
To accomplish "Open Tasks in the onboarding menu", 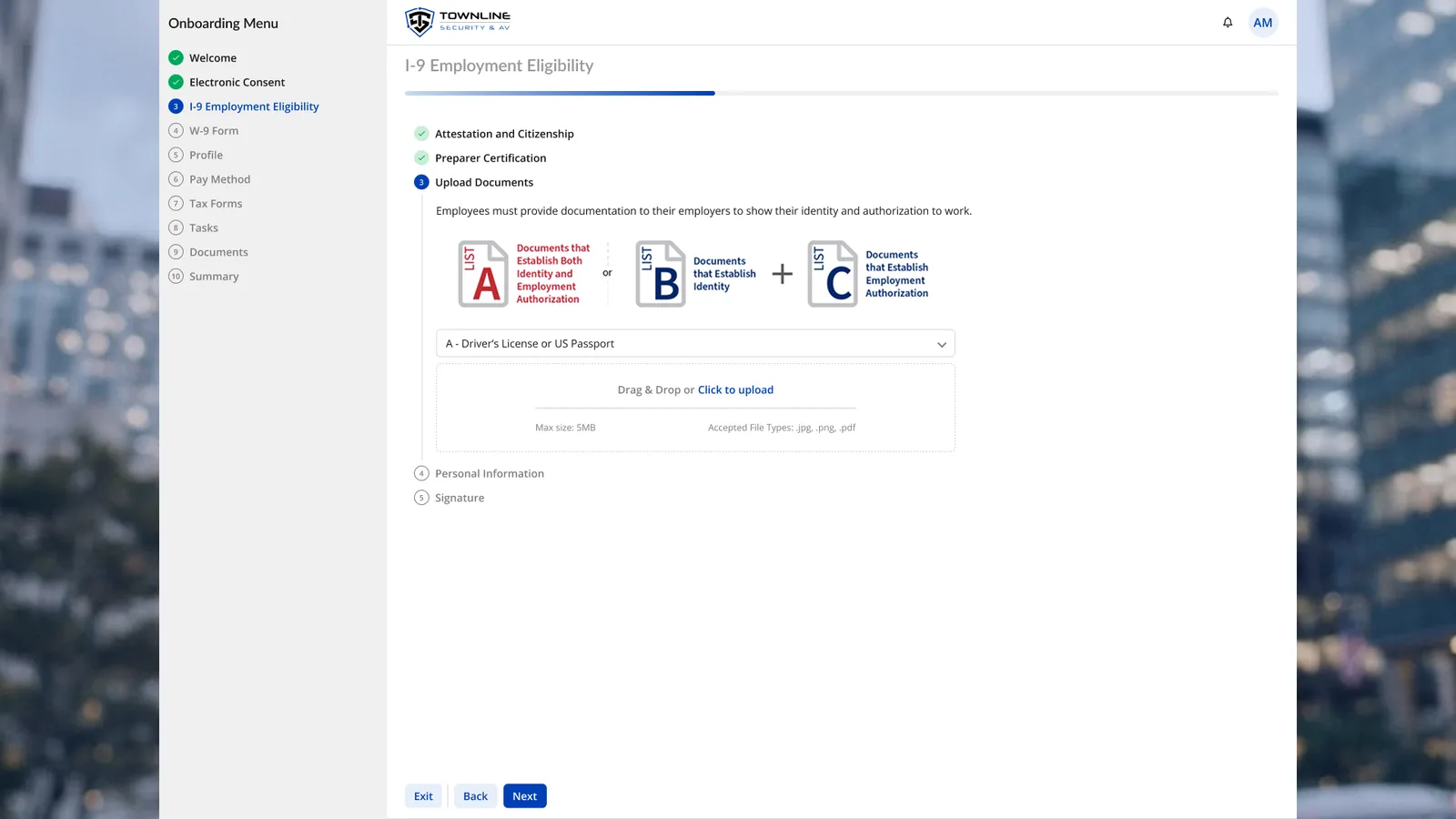I will click(204, 227).
